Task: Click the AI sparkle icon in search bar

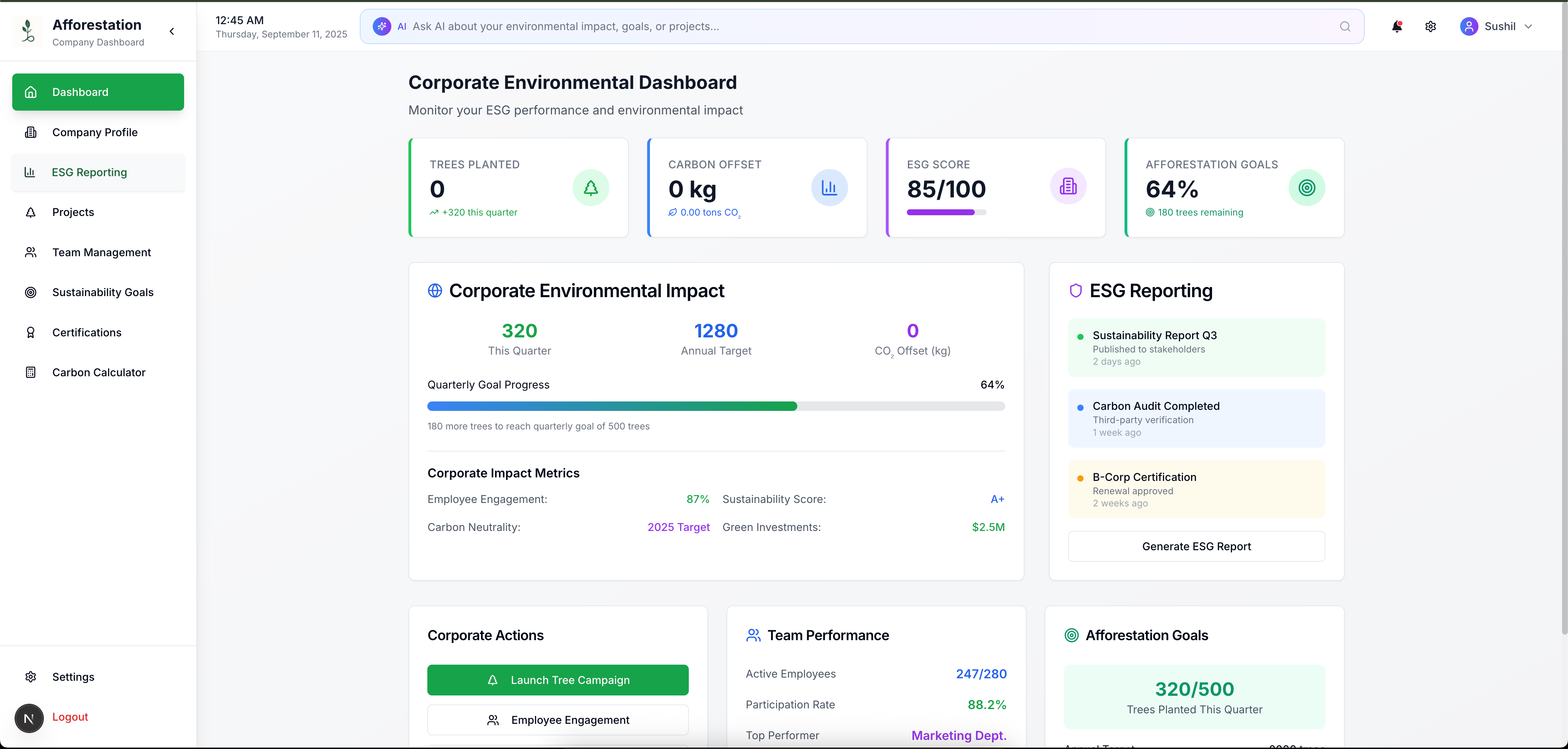Action: pyautogui.click(x=381, y=26)
